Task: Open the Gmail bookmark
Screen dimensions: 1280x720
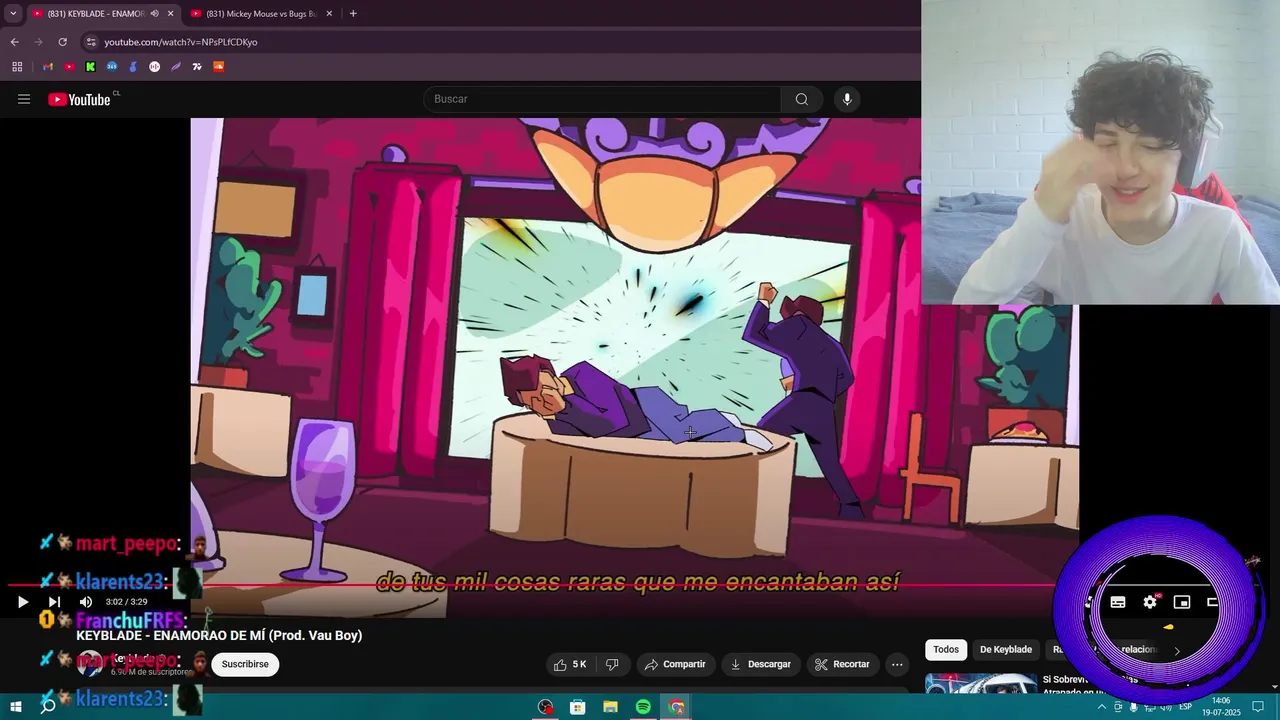Action: click(x=47, y=67)
